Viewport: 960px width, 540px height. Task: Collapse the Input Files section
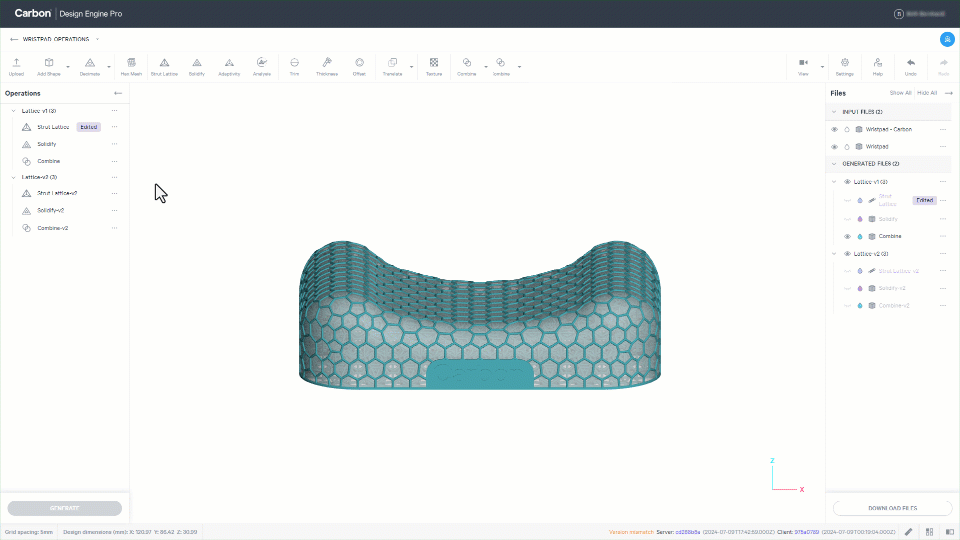(834, 112)
